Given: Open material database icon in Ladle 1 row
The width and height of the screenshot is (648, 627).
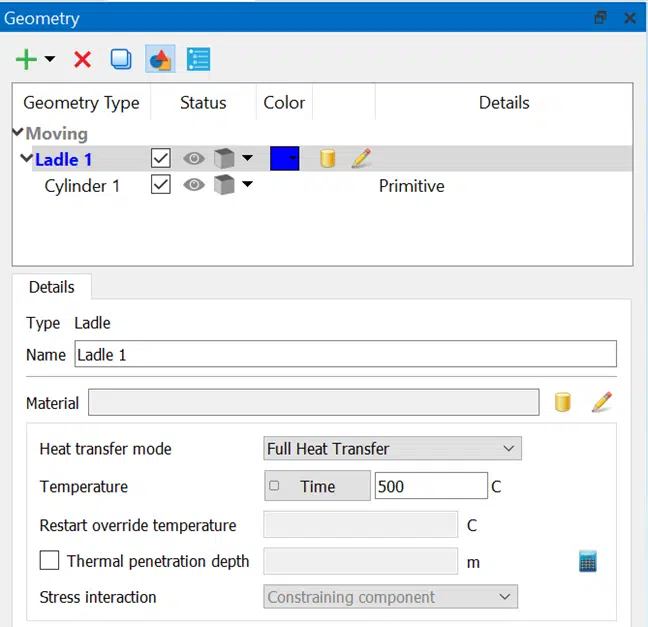Looking at the screenshot, I should 327,159.
